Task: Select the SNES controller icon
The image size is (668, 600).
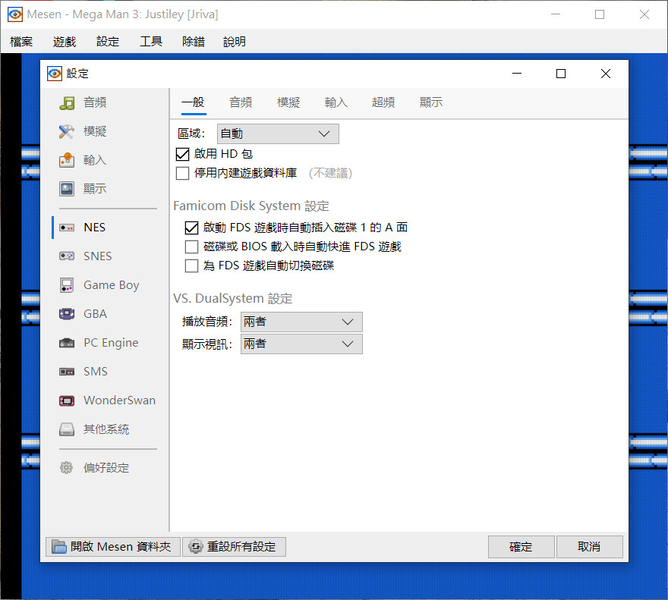Action: (67, 256)
